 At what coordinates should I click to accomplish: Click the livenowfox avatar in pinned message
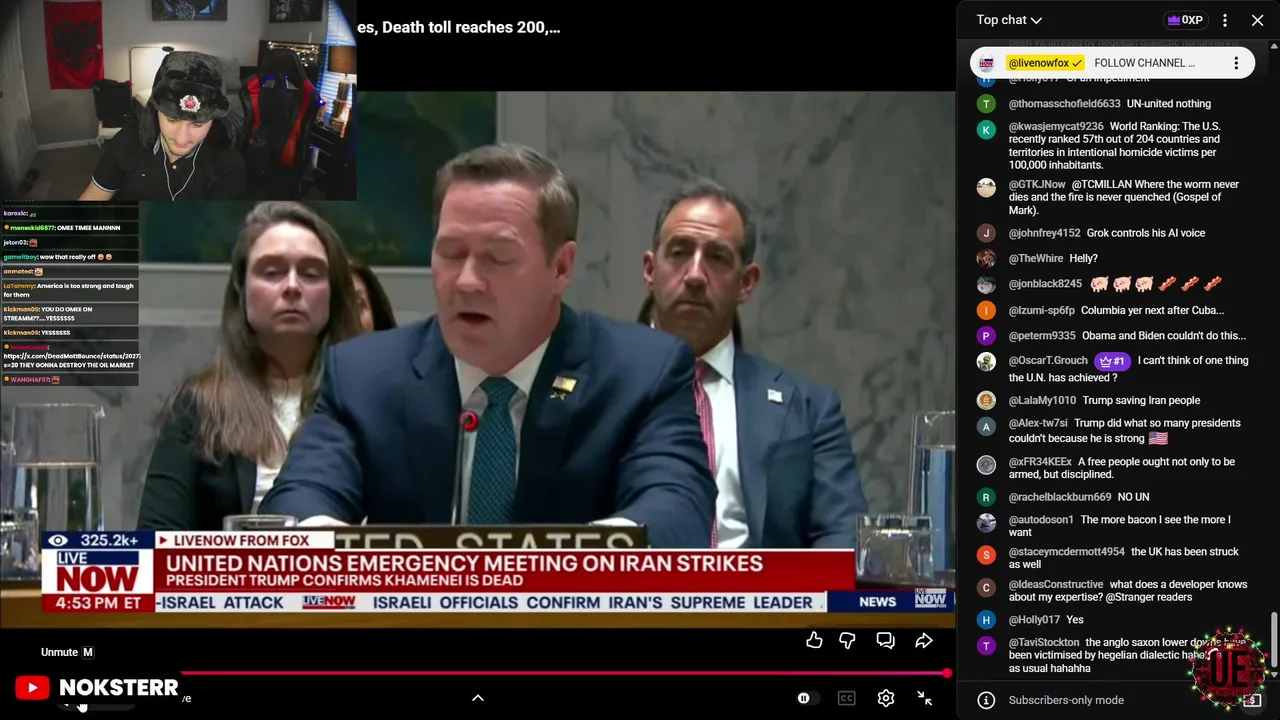click(986, 63)
